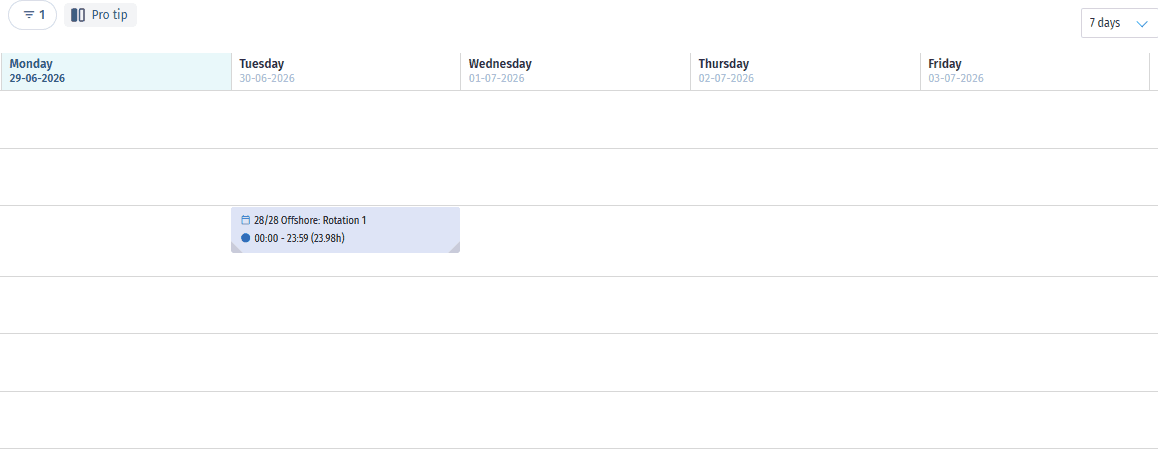
Task: Click the blue status dot beside 00:00 - 23:59
Action: pos(245,238)
